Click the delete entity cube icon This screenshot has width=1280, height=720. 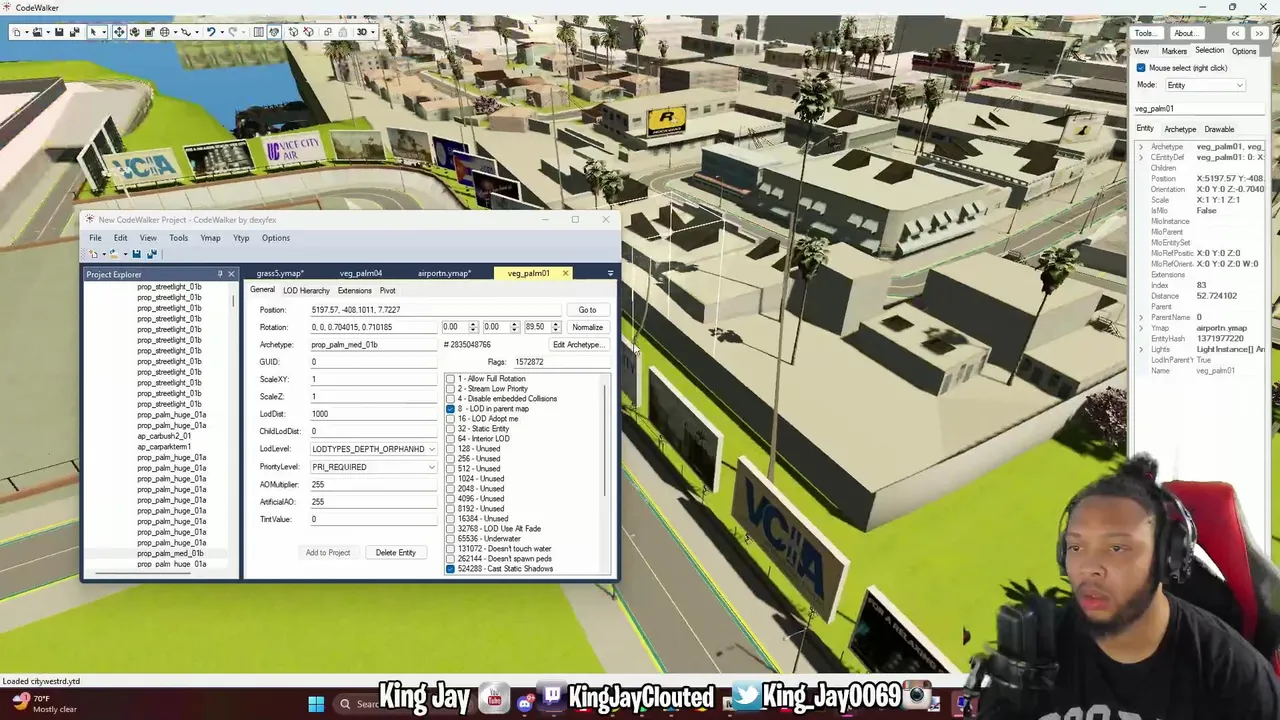pyautogui.click(x=308, y=32)
